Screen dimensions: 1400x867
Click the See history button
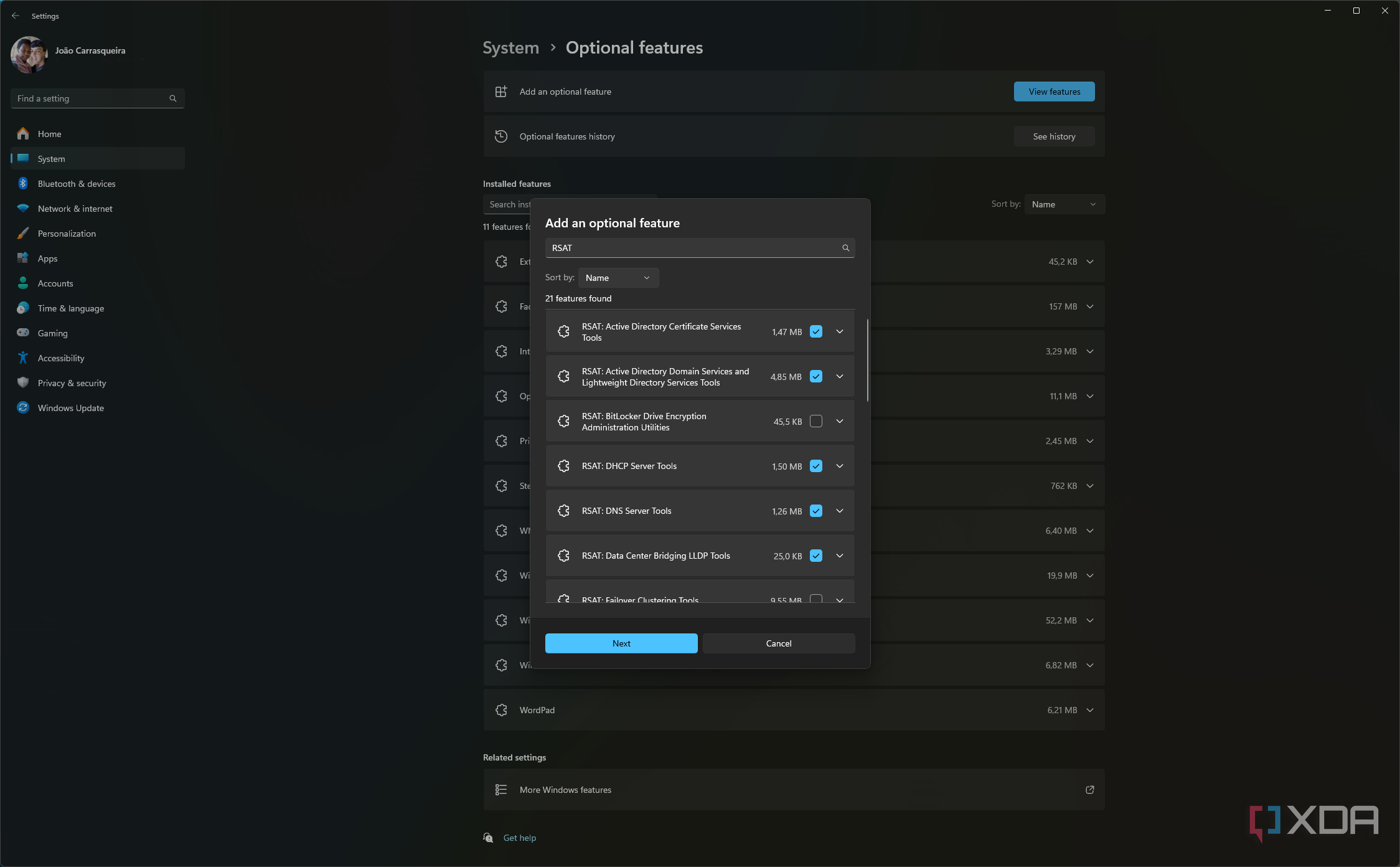click(x=1054, y=136)
